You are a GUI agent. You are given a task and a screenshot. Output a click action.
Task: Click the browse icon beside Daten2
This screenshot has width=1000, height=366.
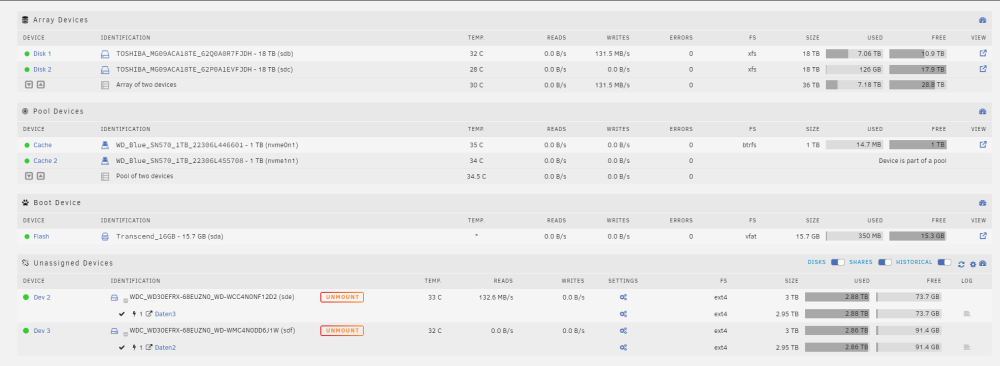point(149,348)
